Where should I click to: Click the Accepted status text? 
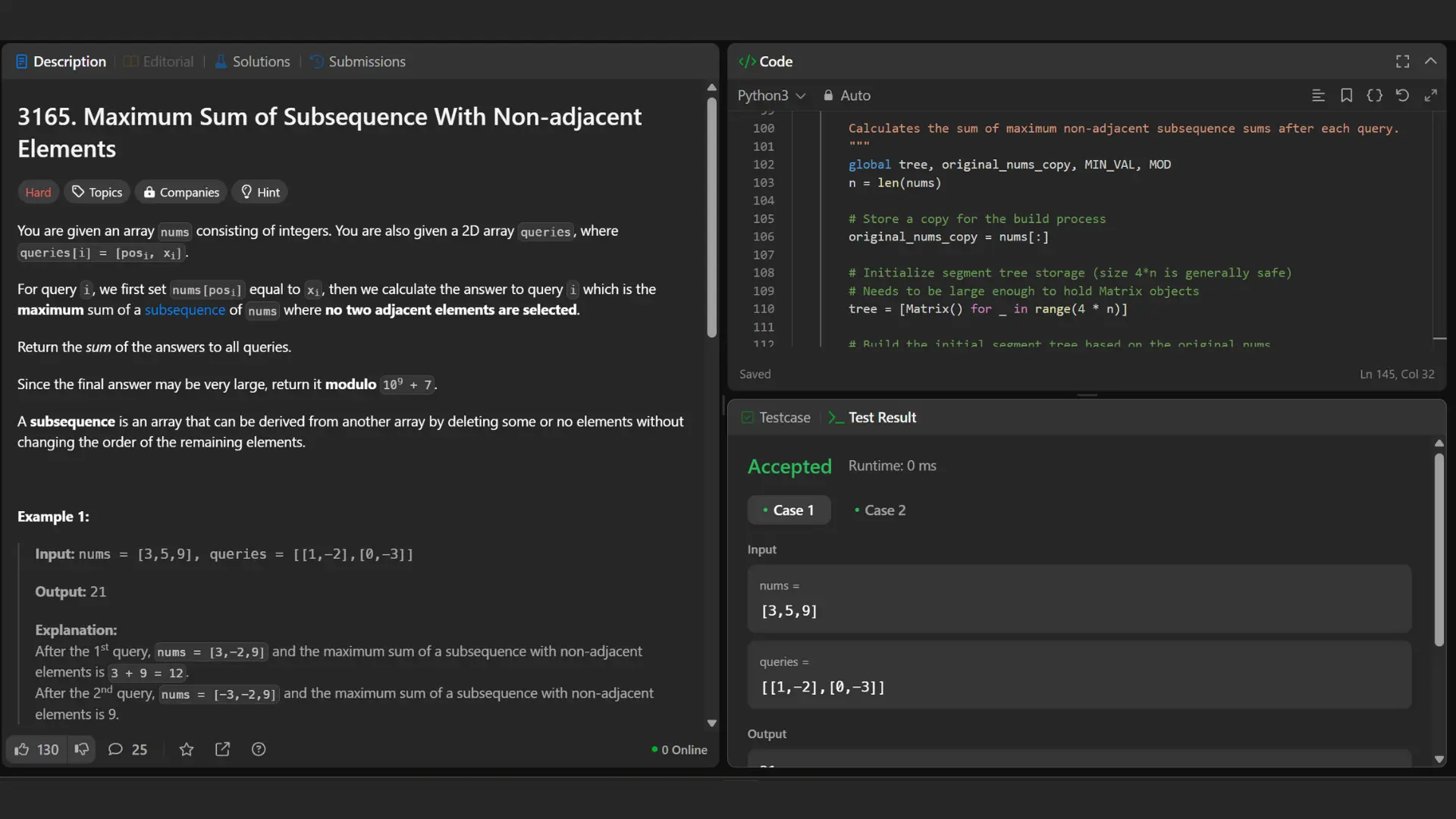coord(789,466)
